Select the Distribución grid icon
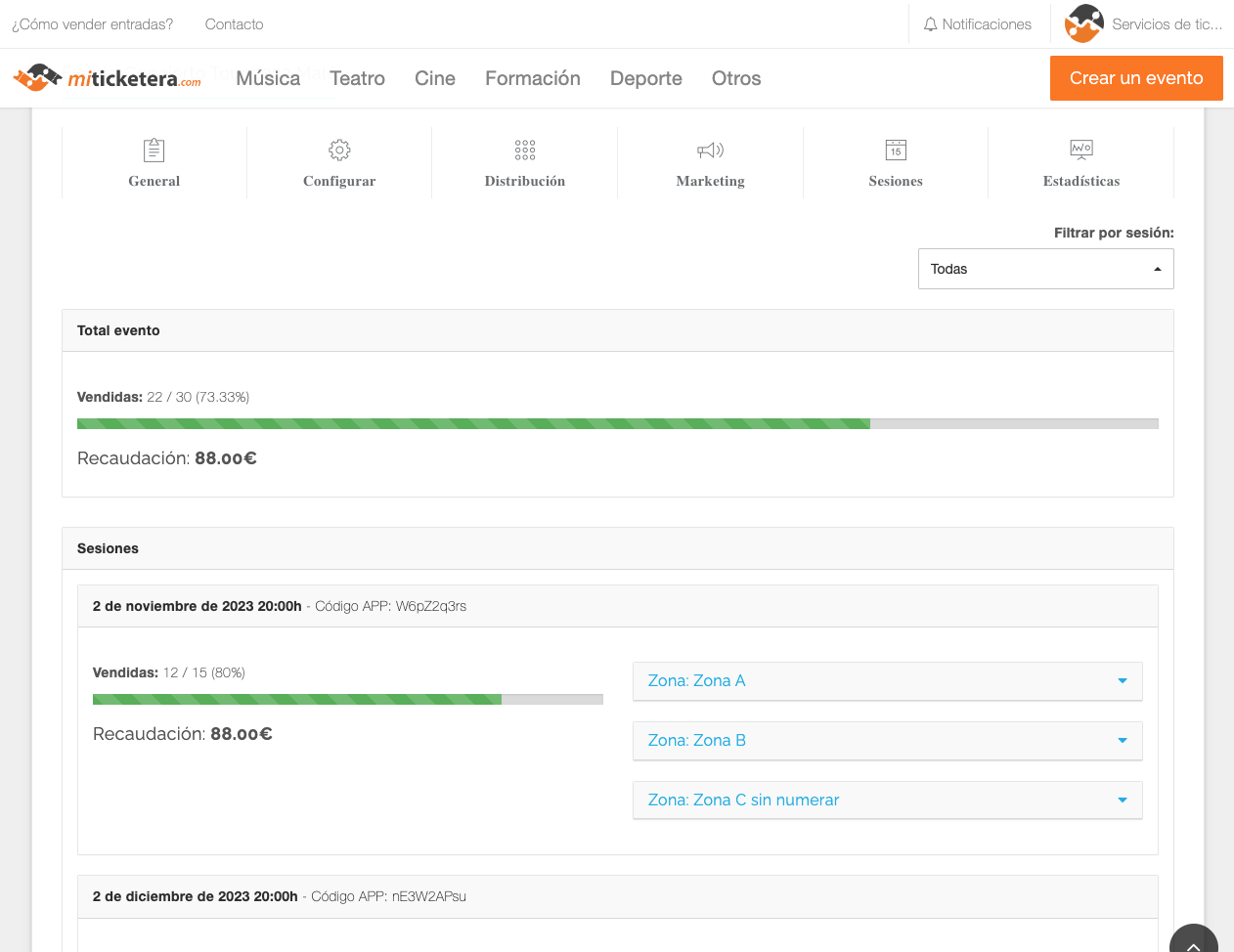Viewport: 1234px width, 952px height. pyautogui.click(x=525, y=151)
